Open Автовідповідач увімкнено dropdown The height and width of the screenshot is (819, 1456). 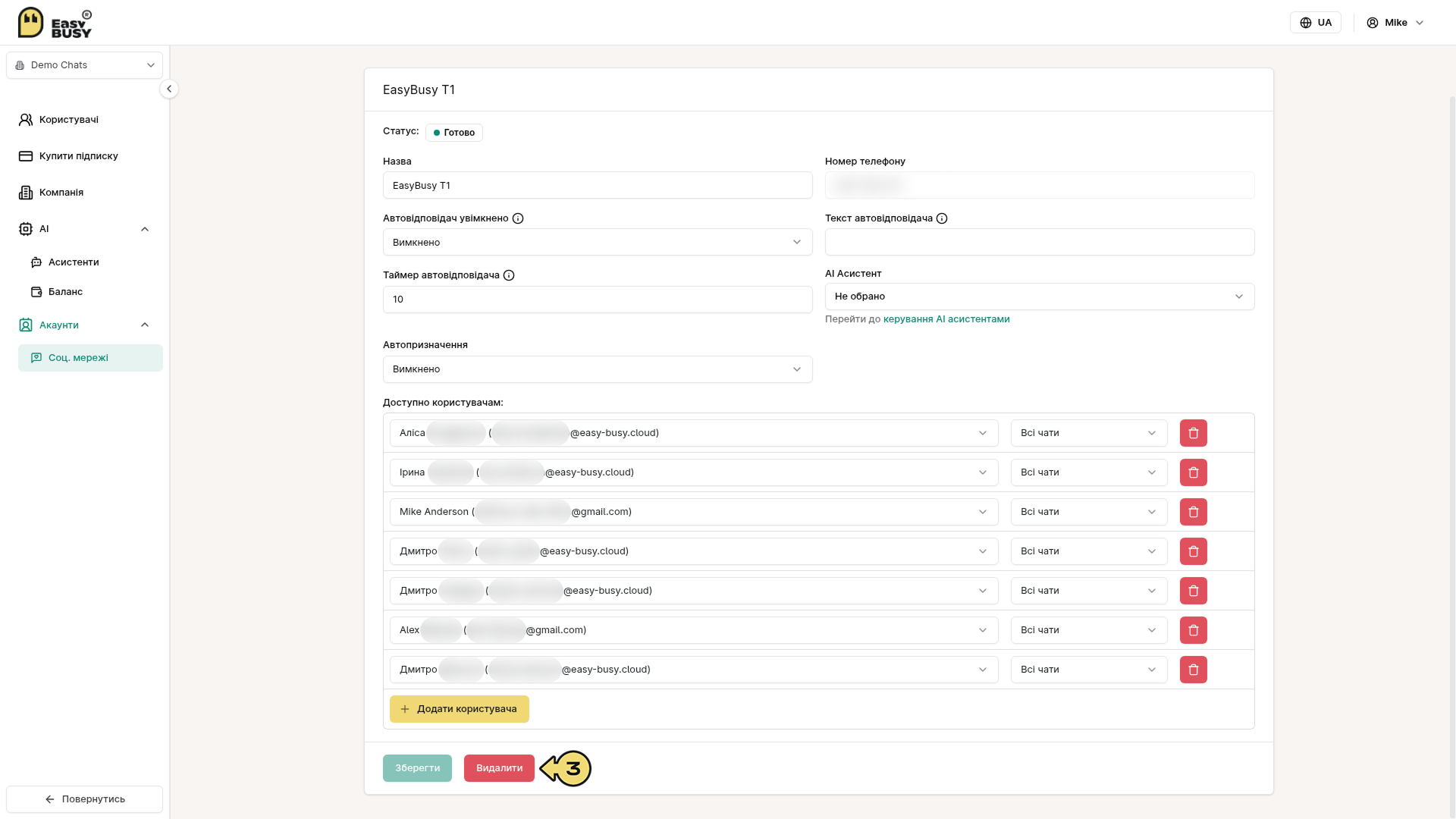pyautogui.click(x=598, y=243)
